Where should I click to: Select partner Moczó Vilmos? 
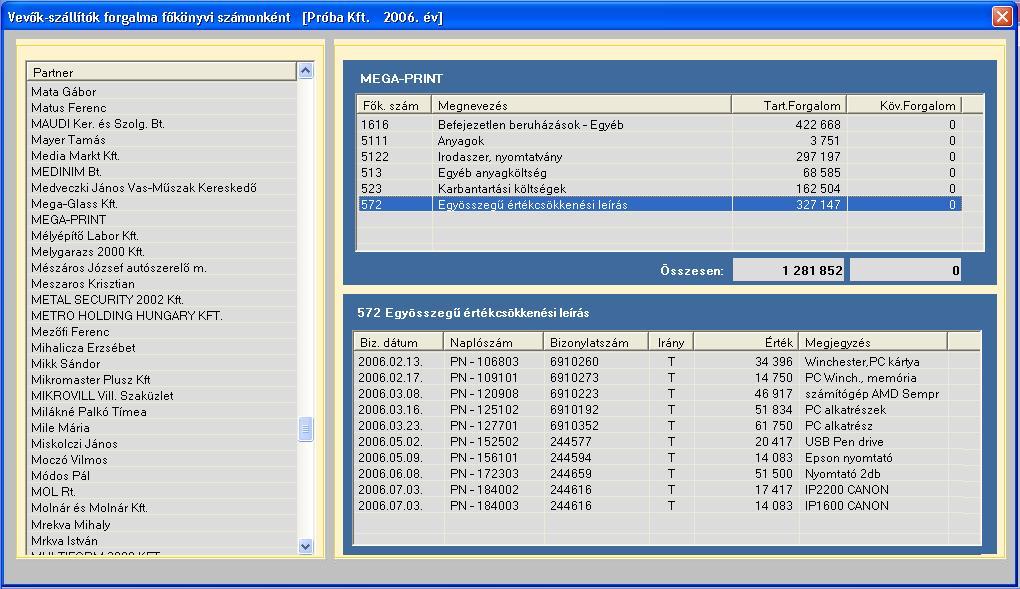[x=161, y=459]
